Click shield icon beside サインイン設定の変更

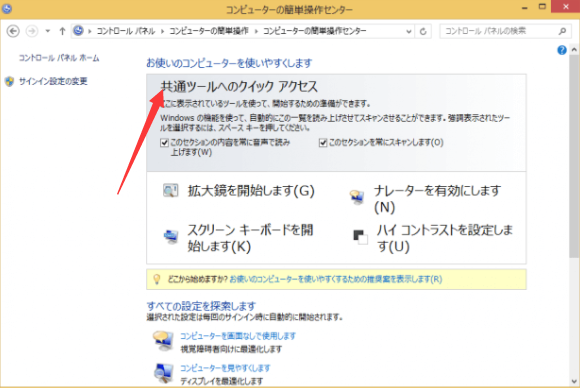click(x=10, y=81)
